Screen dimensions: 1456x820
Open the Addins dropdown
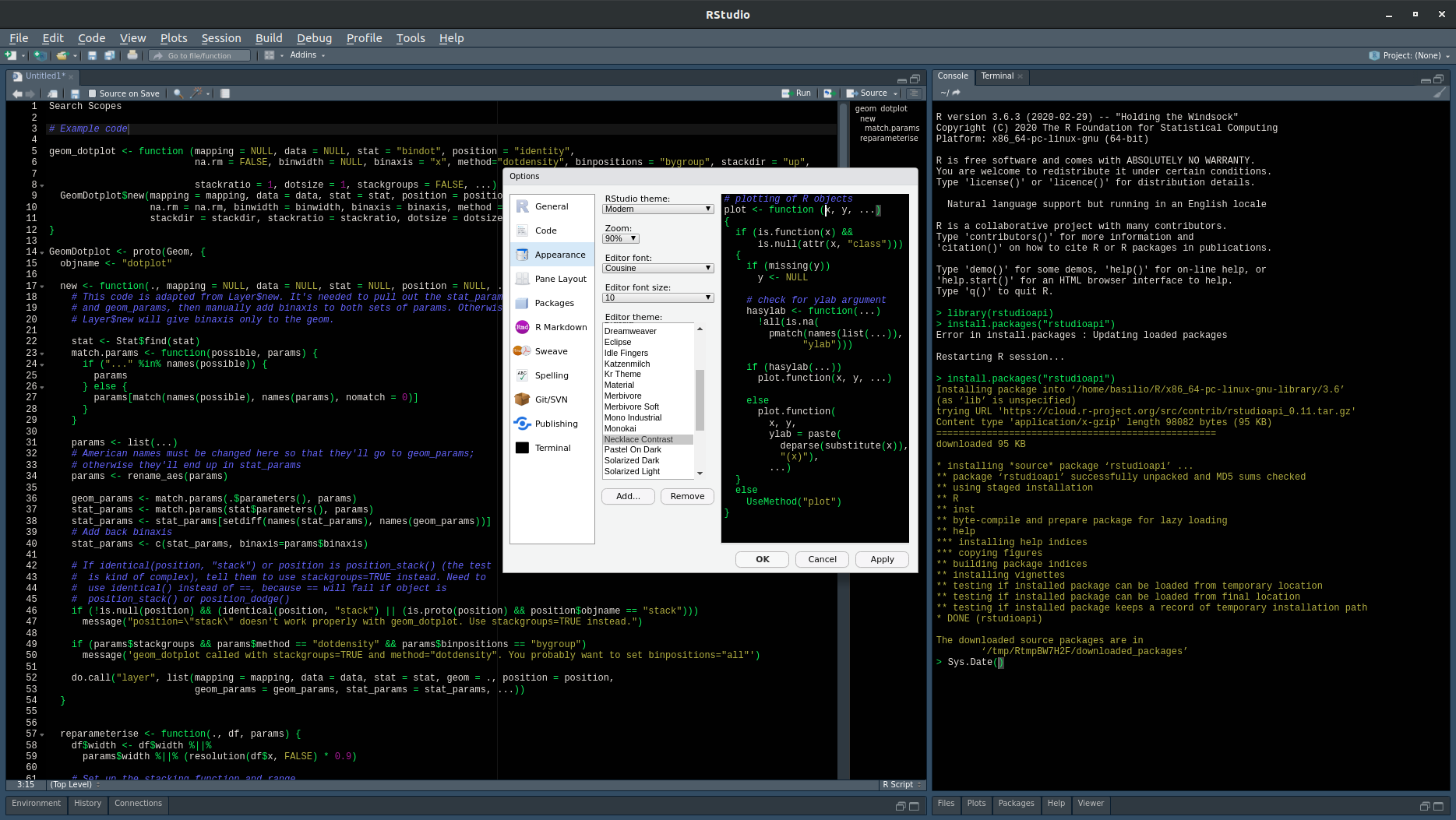(x=307, y=55)
